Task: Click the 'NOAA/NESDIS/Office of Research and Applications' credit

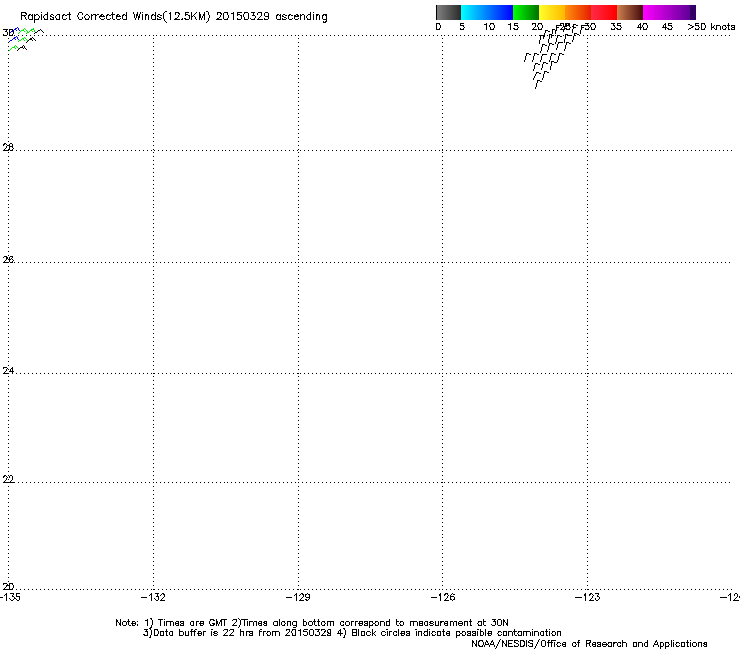Action: [x=589, y=644]
